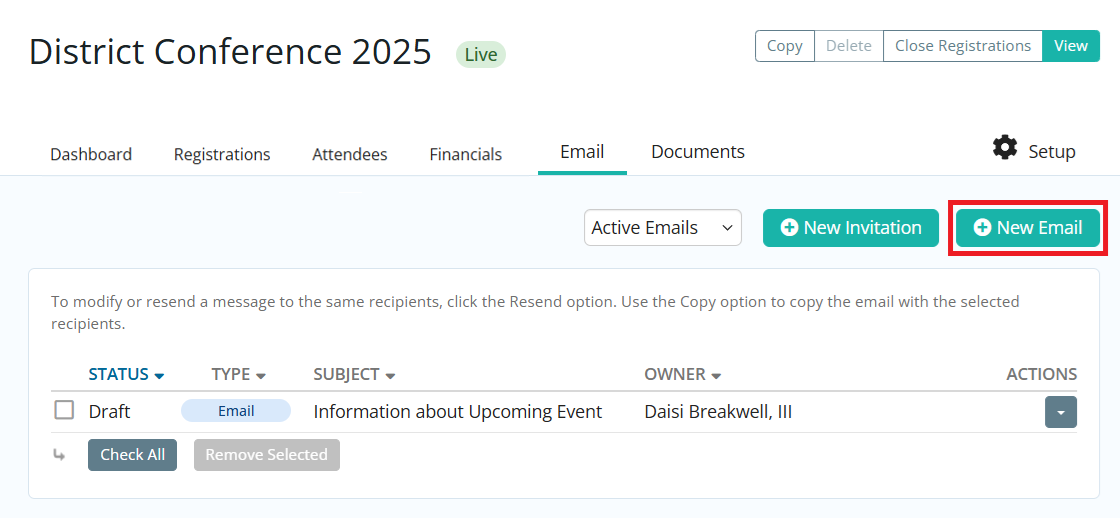
Task: Open the Information about Upcoming Event email
Action: point(458,411)
